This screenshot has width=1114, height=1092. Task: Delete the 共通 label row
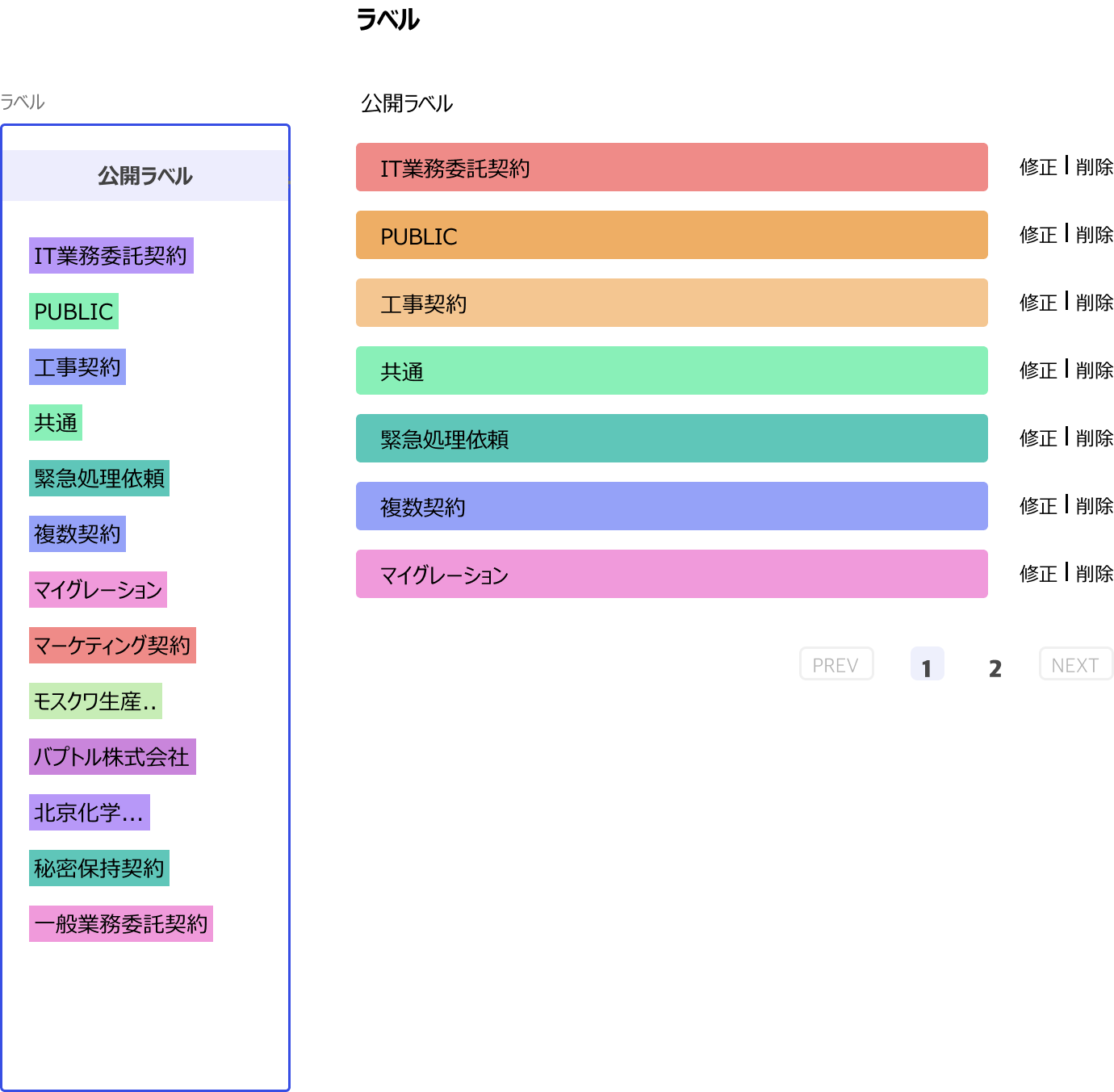click(1094, 370)
